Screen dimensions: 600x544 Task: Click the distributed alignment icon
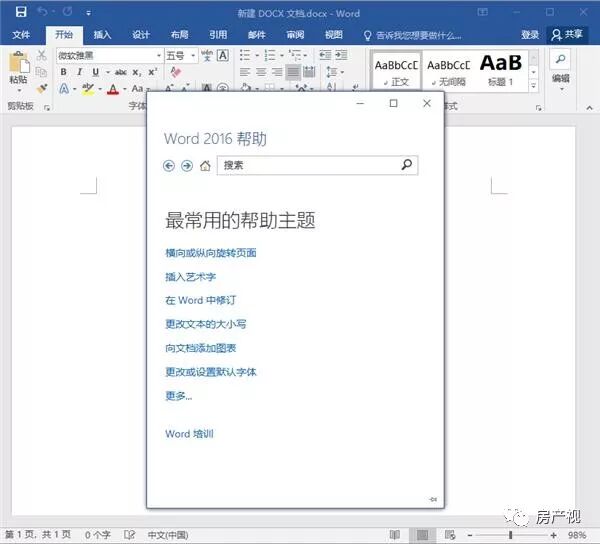click(x=309, y=72)
